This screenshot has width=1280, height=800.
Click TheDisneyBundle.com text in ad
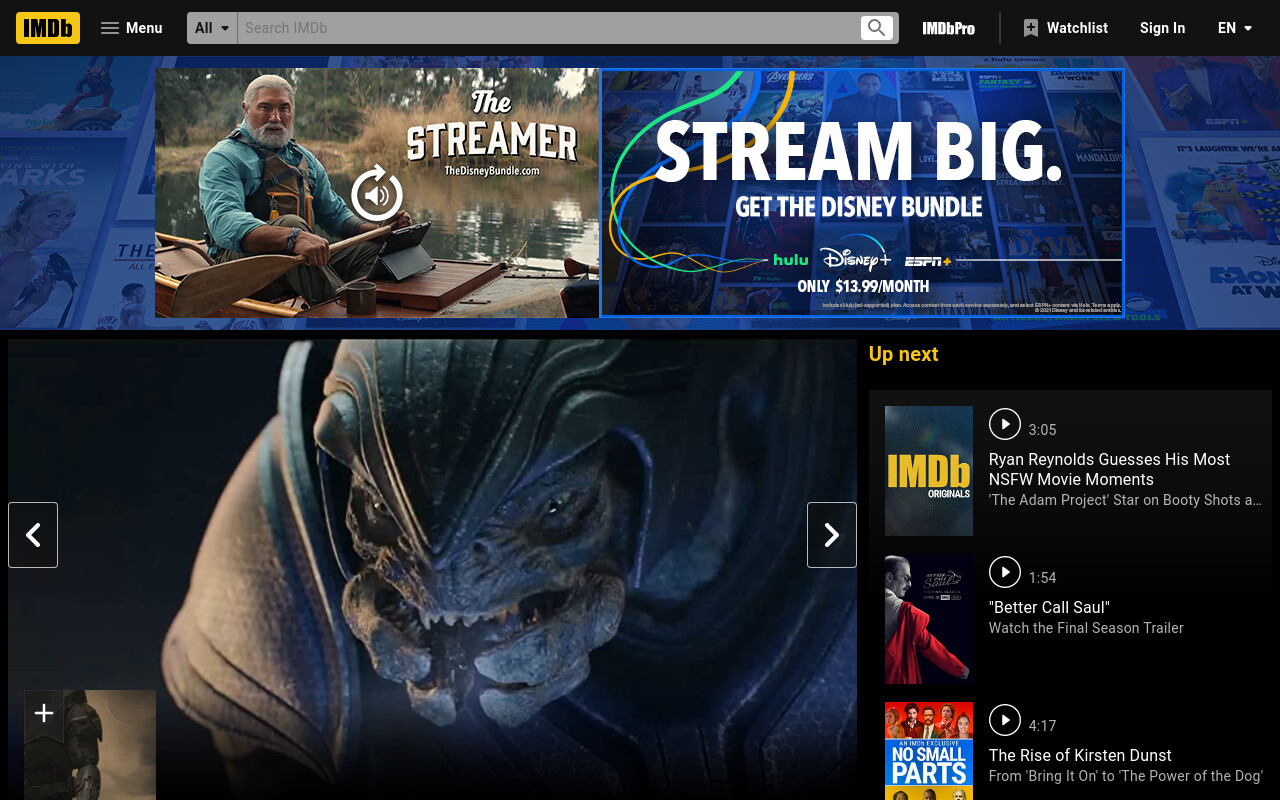tap(492, 171)
